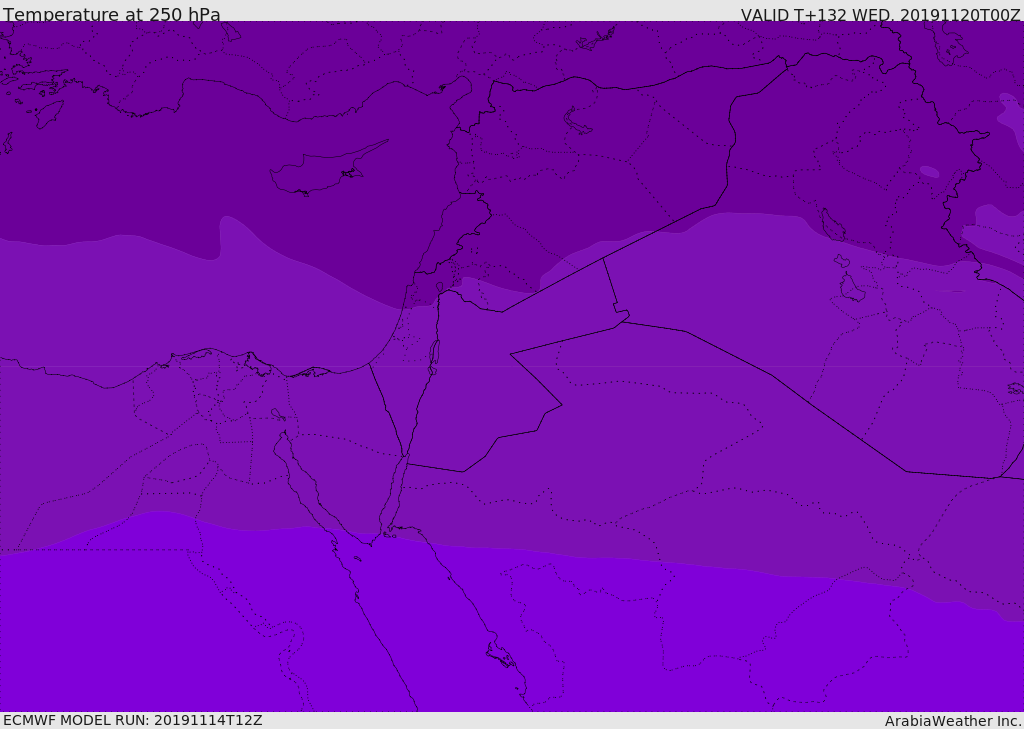1024x729 pixels.
Task: Click the "ArabiaWeather Inc." credit text
Action: (x=952, y=721)
